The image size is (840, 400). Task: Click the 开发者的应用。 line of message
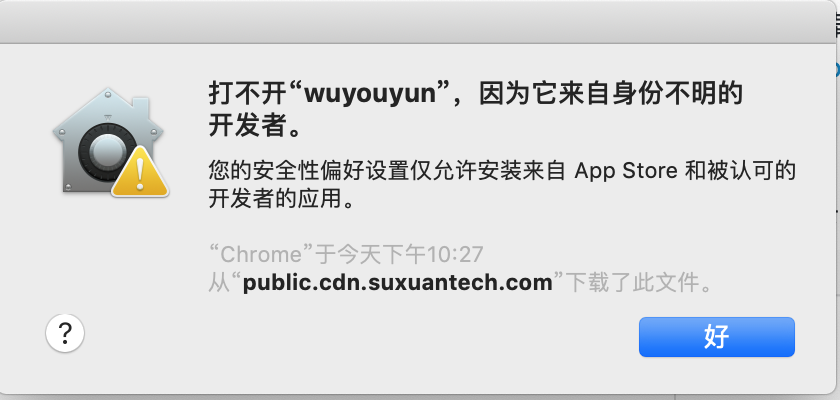coord(282,200)
